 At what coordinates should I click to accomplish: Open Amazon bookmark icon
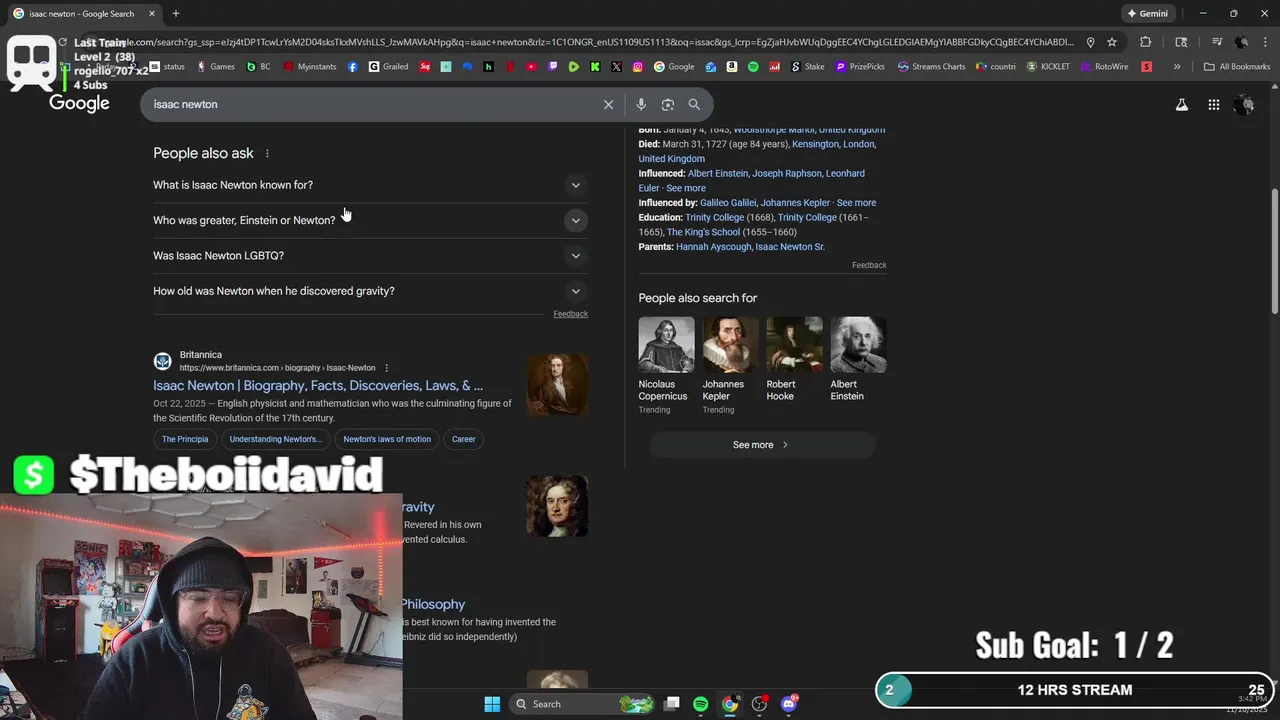click(732, 67)
